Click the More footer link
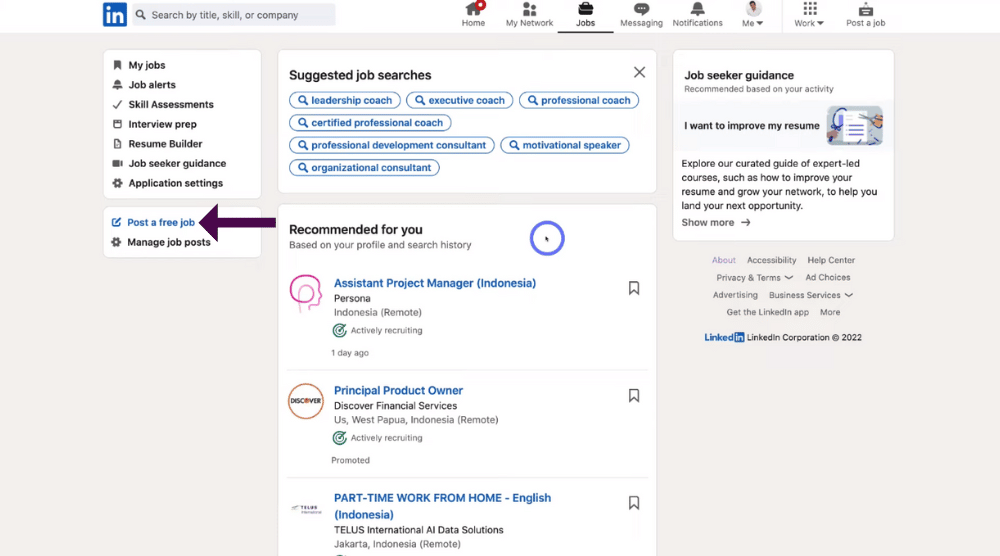 [x=830, y=312]
